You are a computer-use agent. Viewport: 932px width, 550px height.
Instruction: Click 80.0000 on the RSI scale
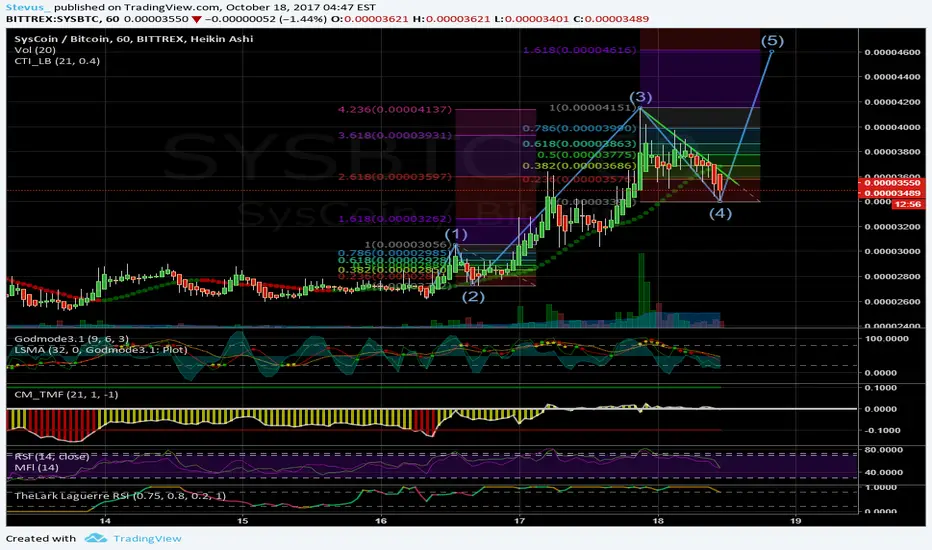[x=886, y=450]
